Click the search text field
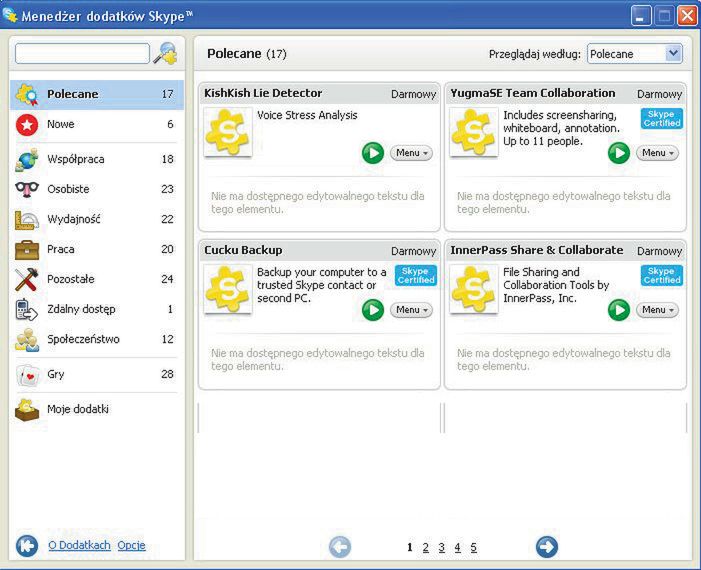 [x=82, y=54]
